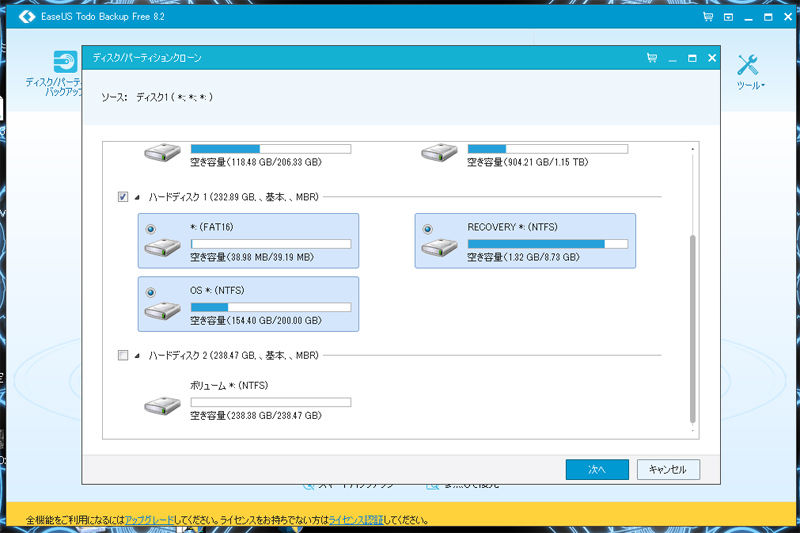Open Disk/Partition Backup icon in main window
This screenshot has width=800, height=533.
point(65,62)
